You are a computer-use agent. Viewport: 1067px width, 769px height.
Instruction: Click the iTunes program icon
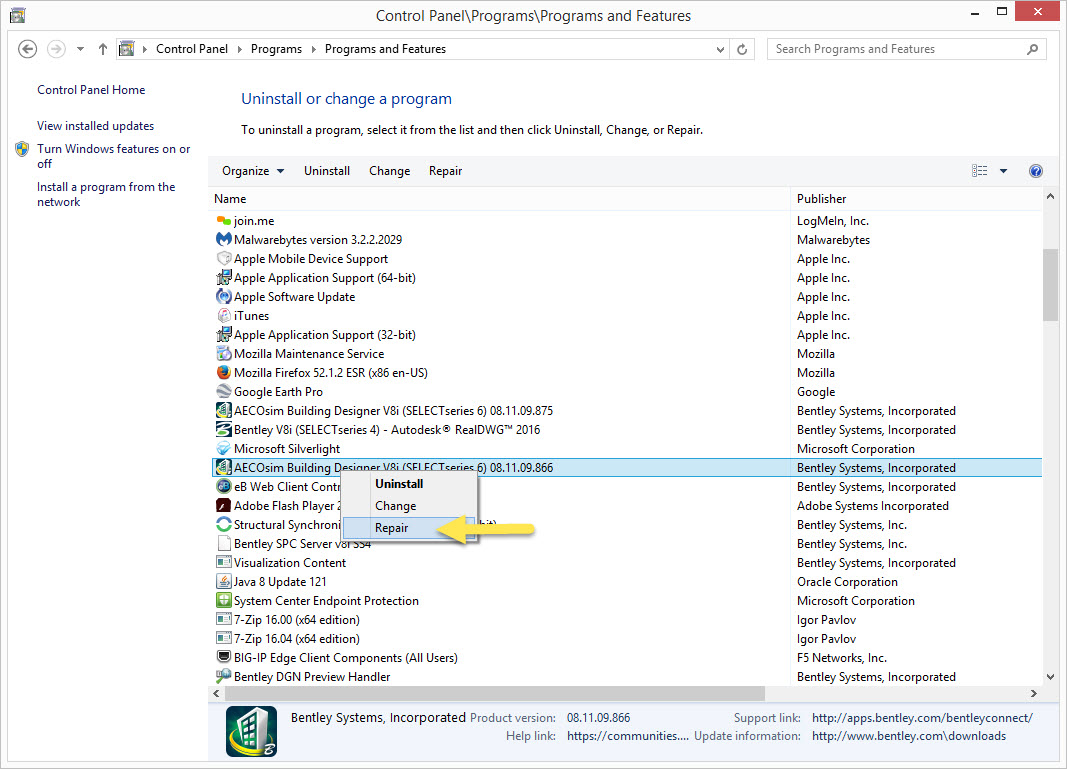click(223, 316)
